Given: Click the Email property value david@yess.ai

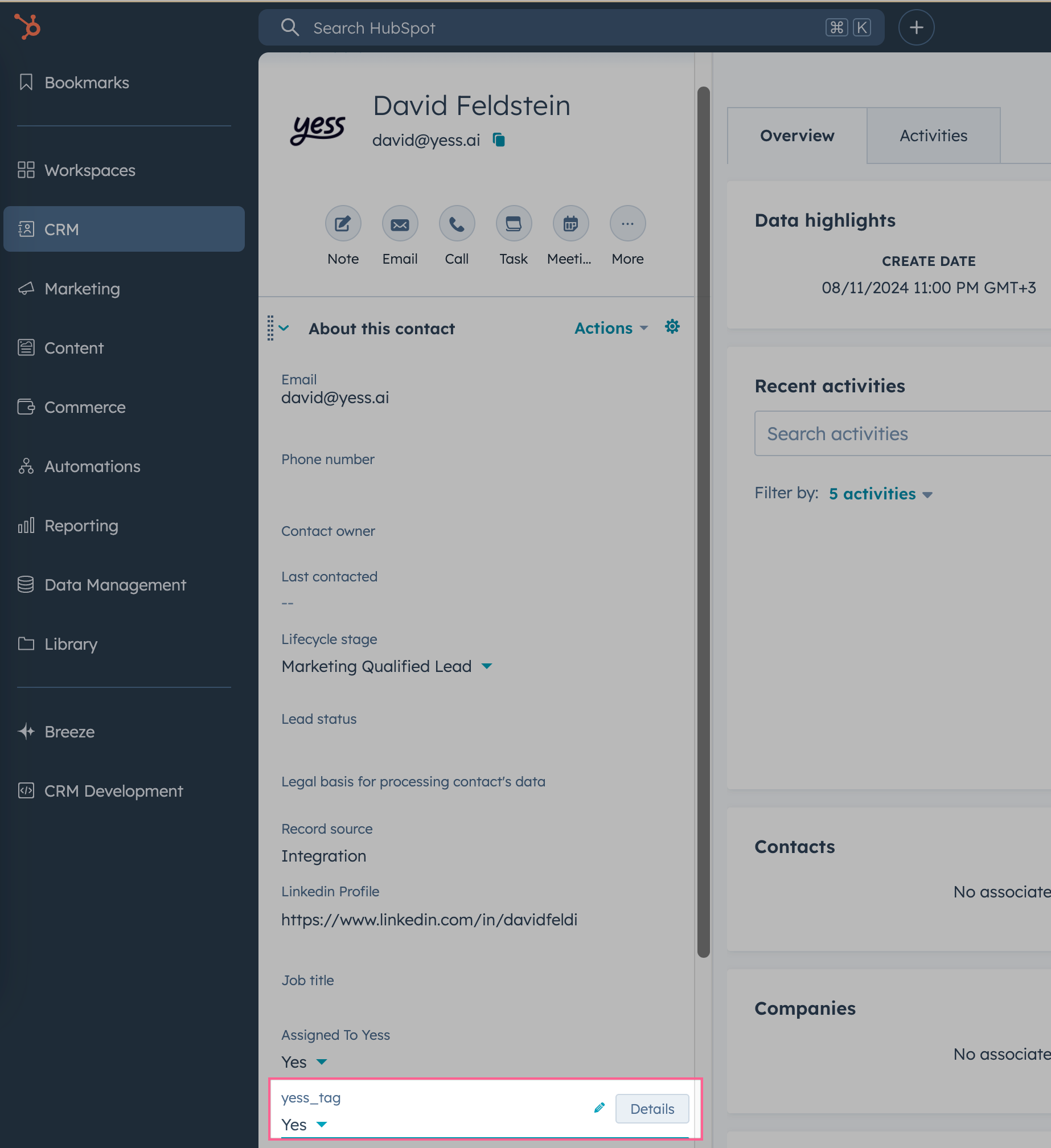Looking at the screenshot, I should pyautogui.click(x=335, y=397).
